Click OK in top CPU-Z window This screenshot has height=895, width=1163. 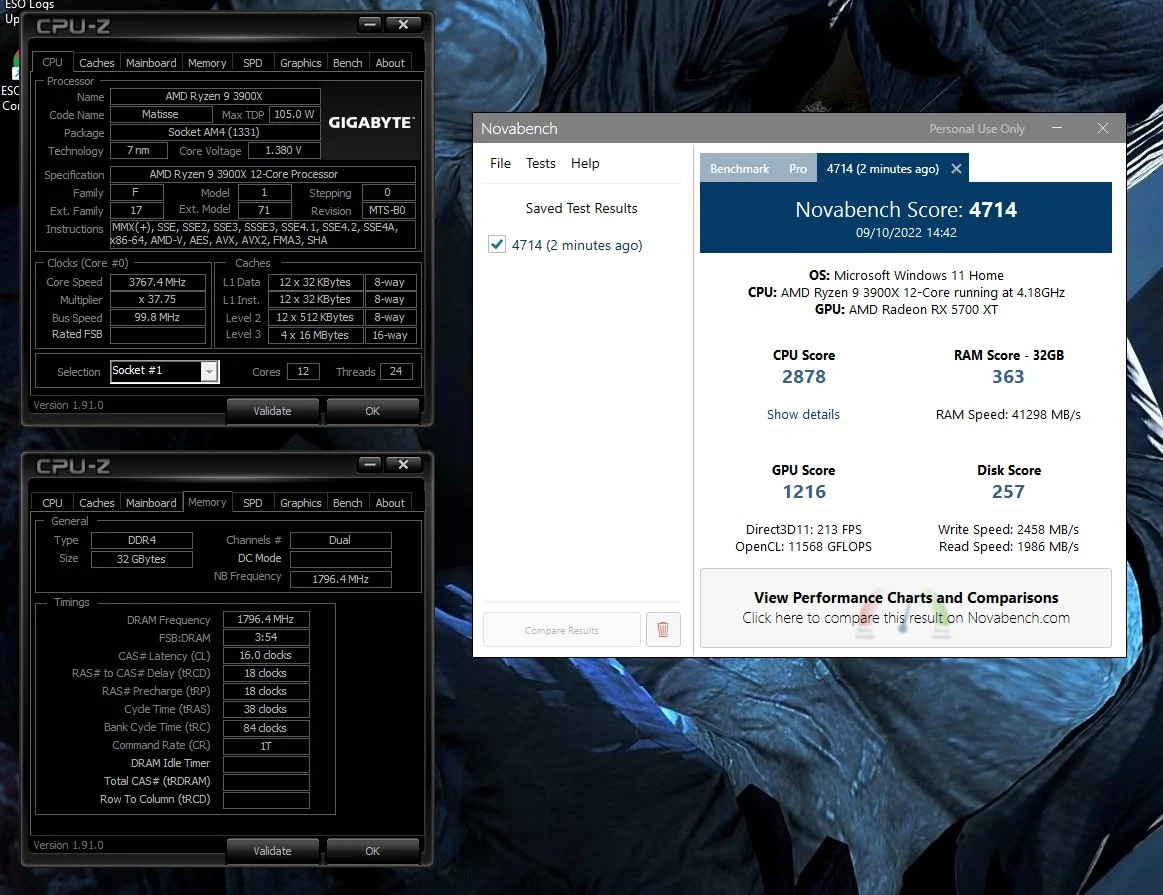(372, 411)
